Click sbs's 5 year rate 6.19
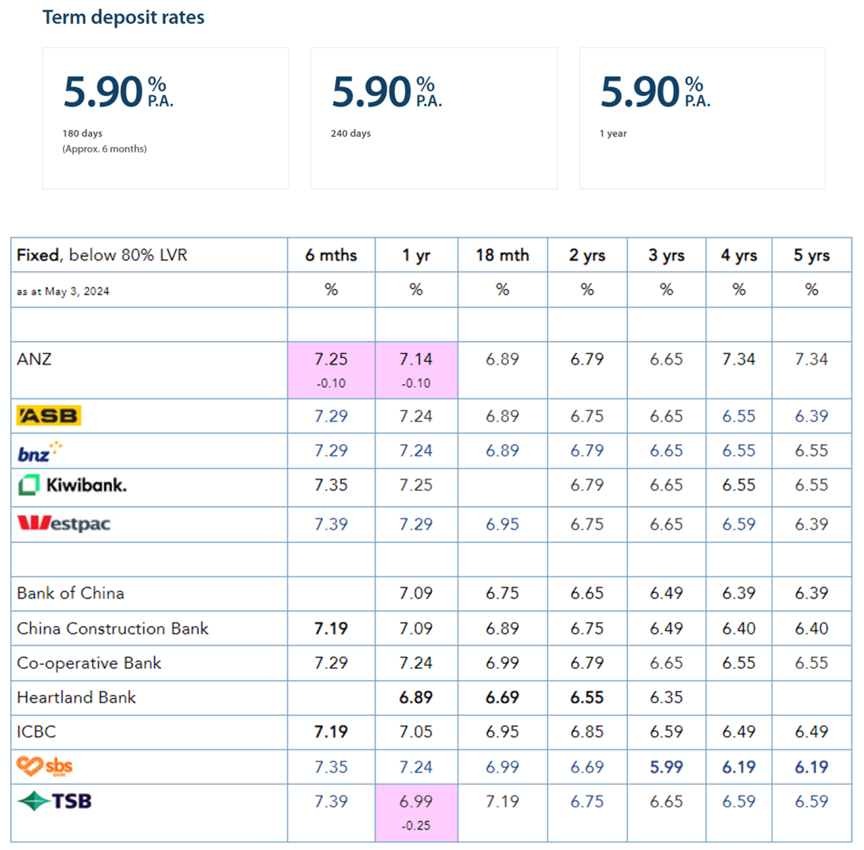The width and height of the screenshot is (864, 850). (812, 767)
